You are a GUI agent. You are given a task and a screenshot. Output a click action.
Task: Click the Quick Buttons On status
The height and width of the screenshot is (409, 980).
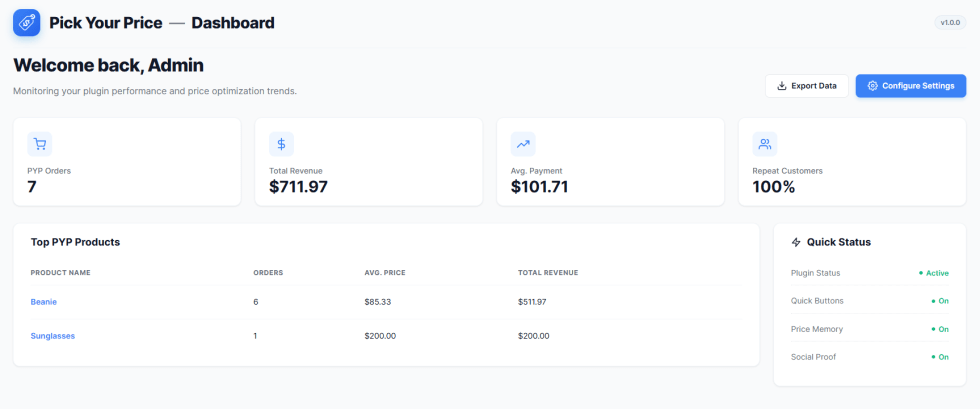point(939,301)
